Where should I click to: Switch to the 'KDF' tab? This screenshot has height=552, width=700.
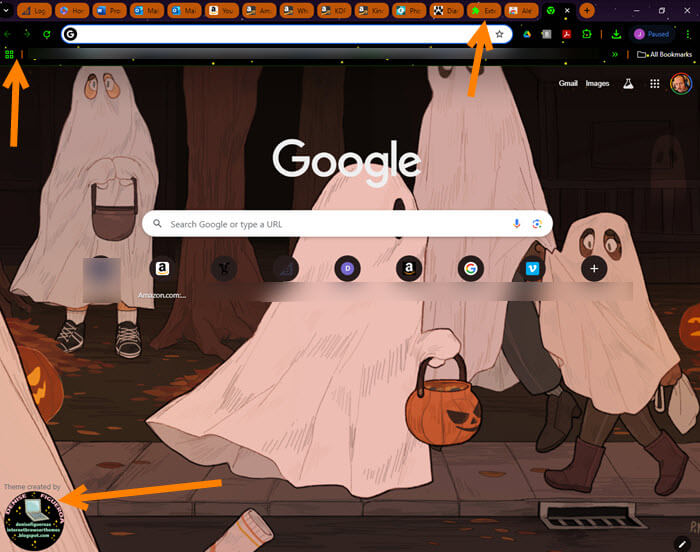[334, 10]
